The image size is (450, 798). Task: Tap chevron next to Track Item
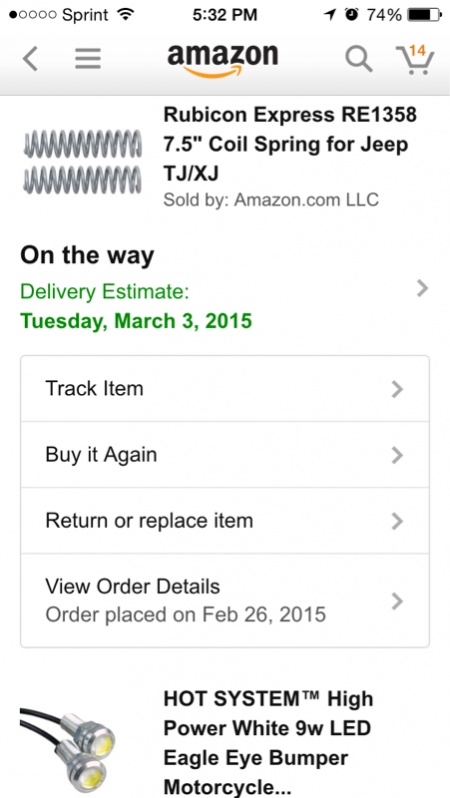click(x=397, y=389)
